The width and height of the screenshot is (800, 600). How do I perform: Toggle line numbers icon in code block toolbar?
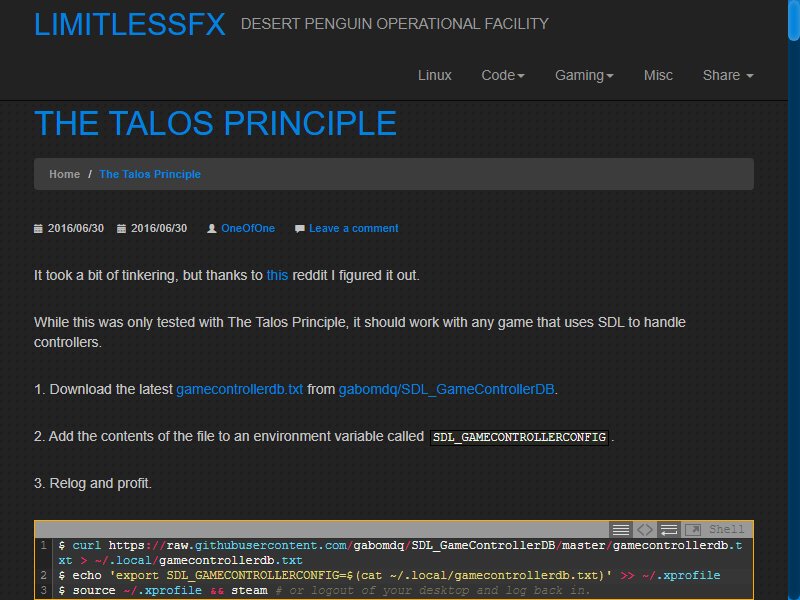click(x=621, y=530)
